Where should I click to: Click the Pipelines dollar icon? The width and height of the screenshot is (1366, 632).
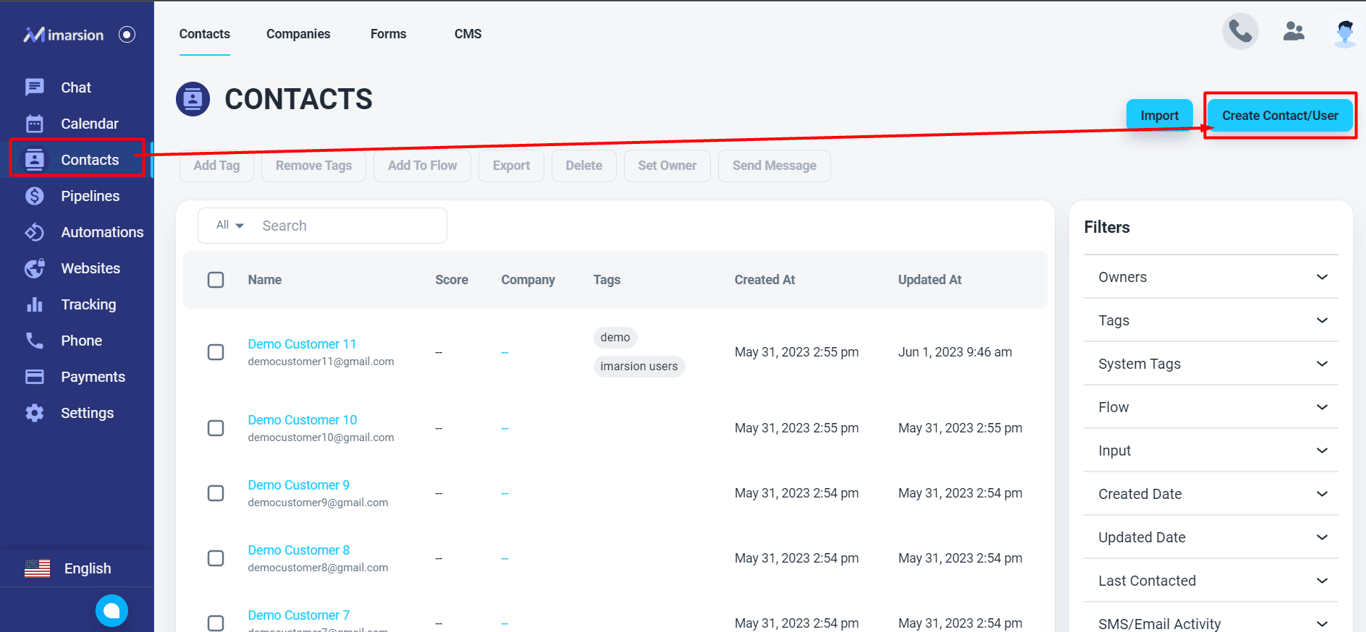tap(35, 196)
